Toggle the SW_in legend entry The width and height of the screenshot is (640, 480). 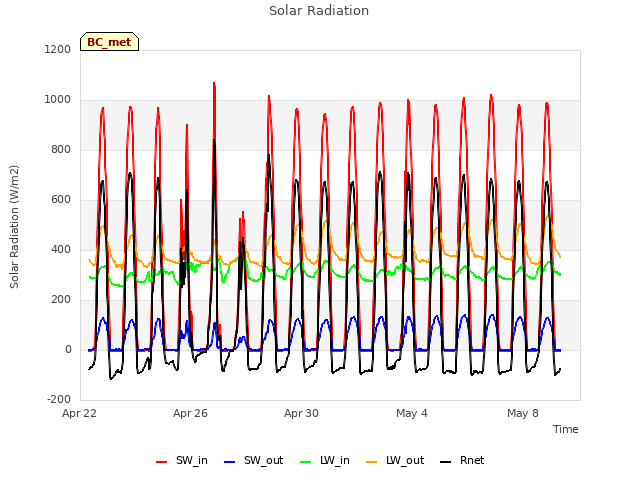(x=182, y=461)
